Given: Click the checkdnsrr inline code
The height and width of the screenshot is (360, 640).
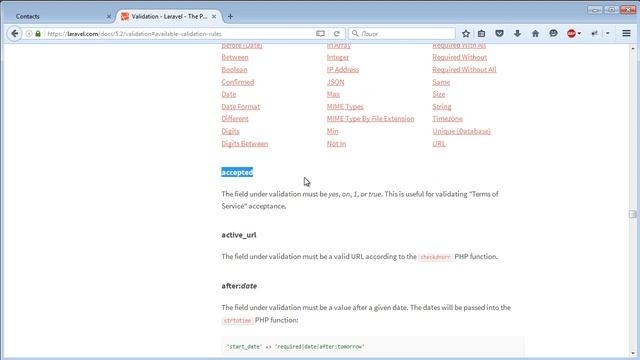Looking at the screenshot, I should click(435, 257).
